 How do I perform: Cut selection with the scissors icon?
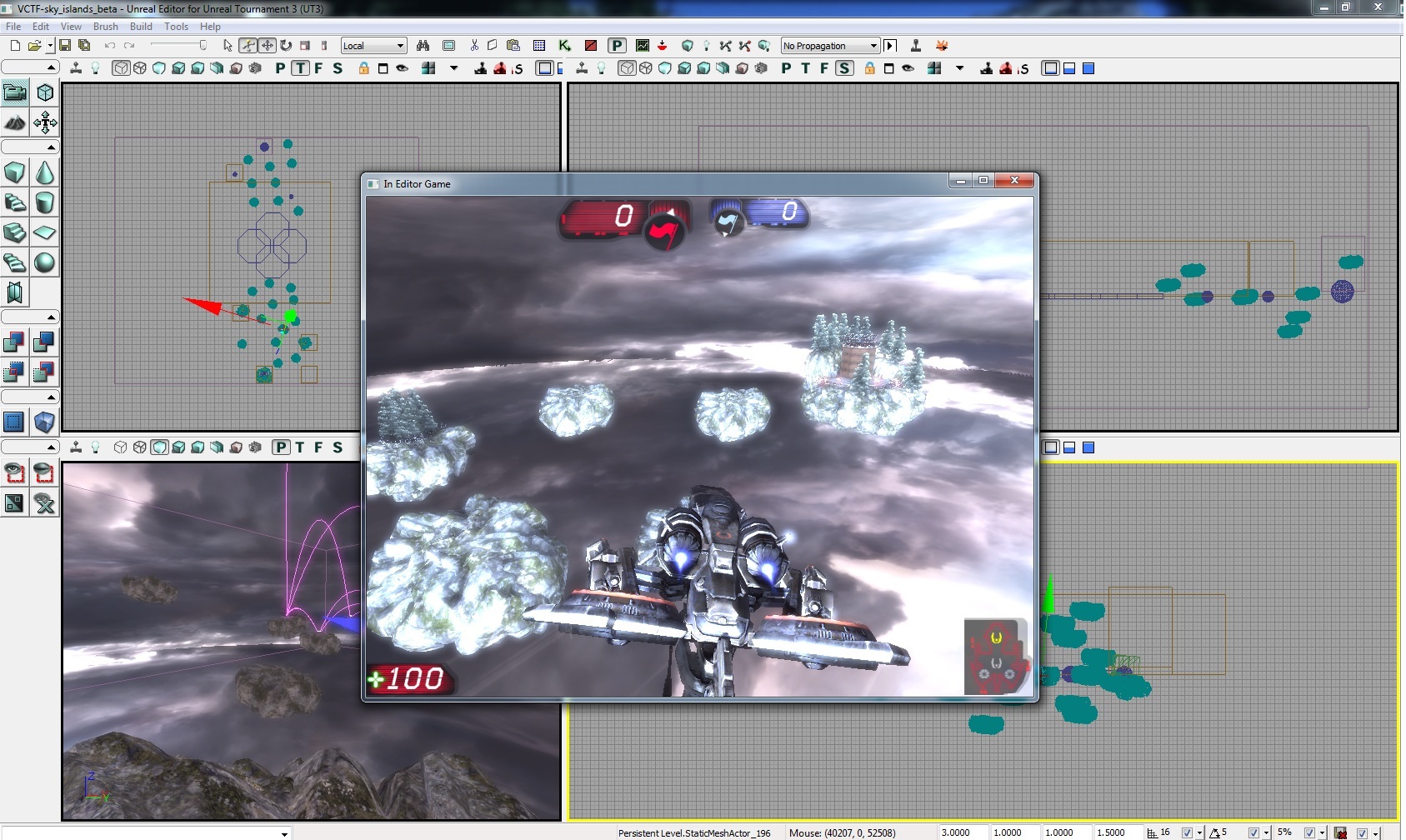[x=474, y=46]
